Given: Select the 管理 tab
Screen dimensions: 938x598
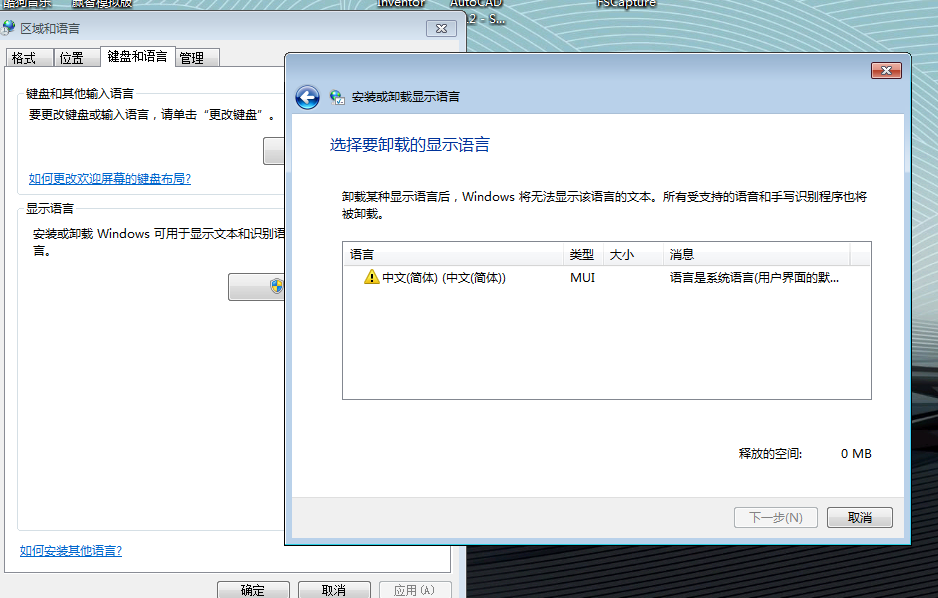Looking at the screenshot, I should point(192,58).
